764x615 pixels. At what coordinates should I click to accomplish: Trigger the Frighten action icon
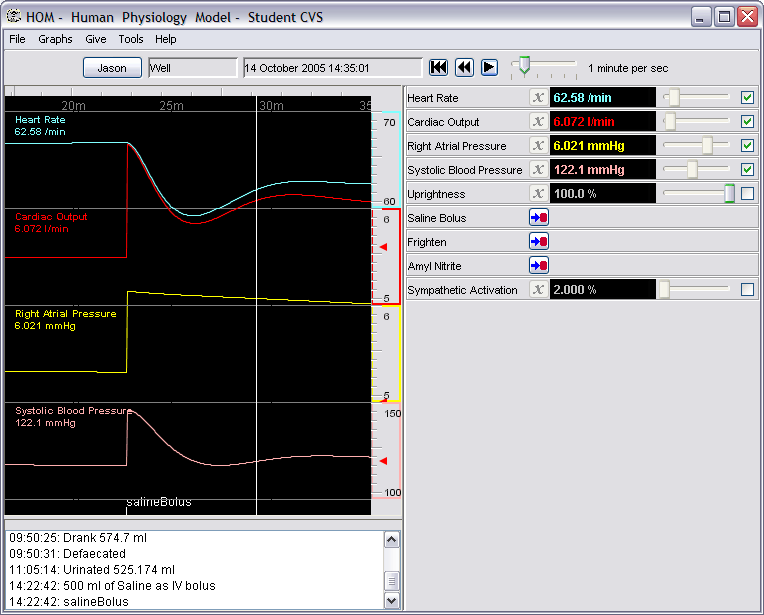pos(539,242)
